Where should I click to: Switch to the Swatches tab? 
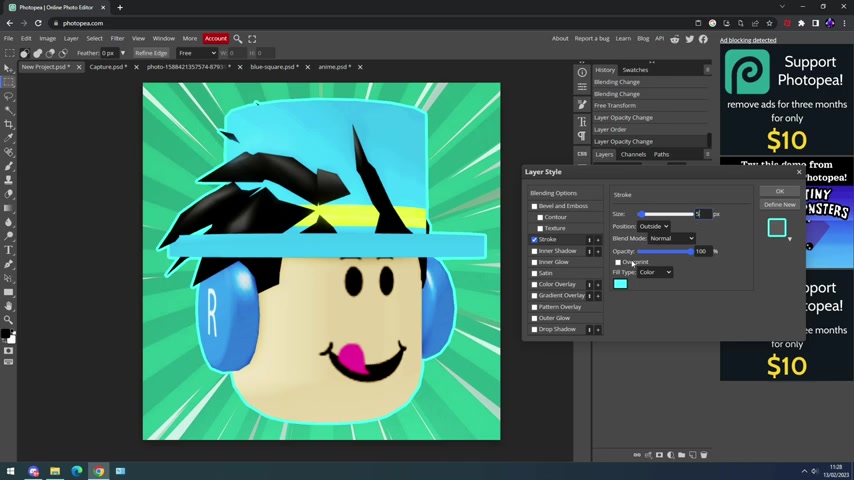(635, 70)
